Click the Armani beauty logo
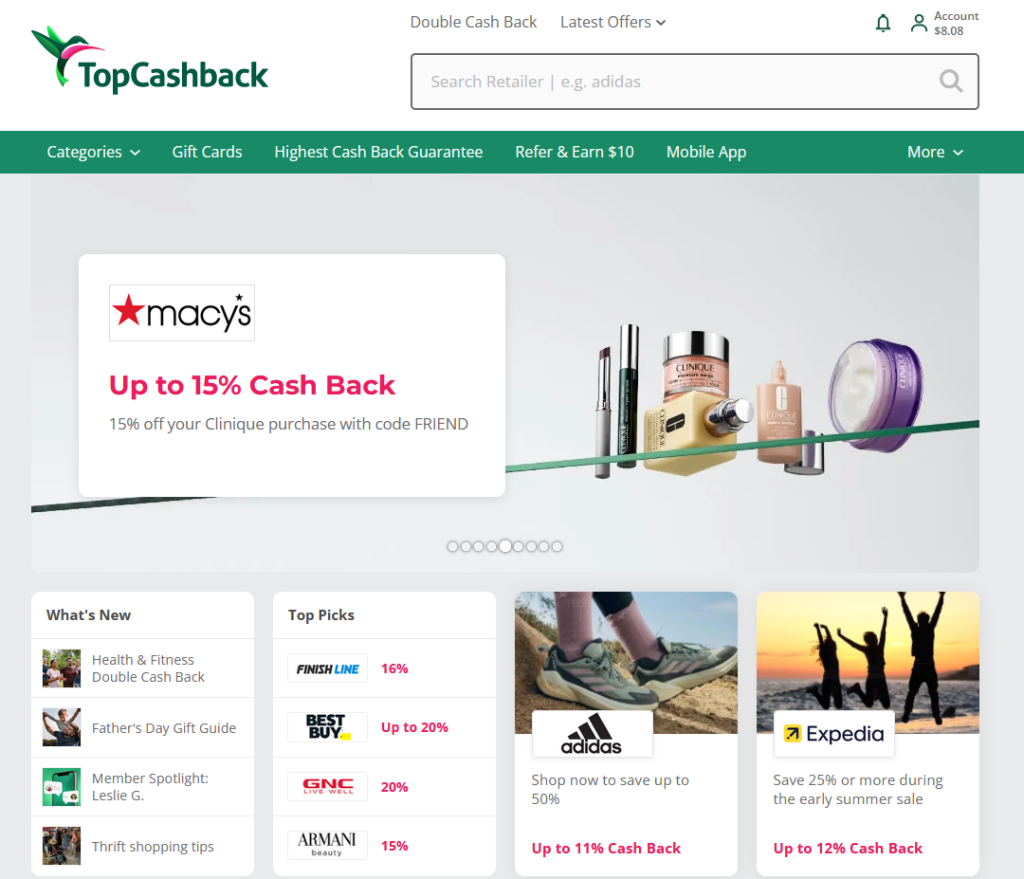 tap(327, 845)
